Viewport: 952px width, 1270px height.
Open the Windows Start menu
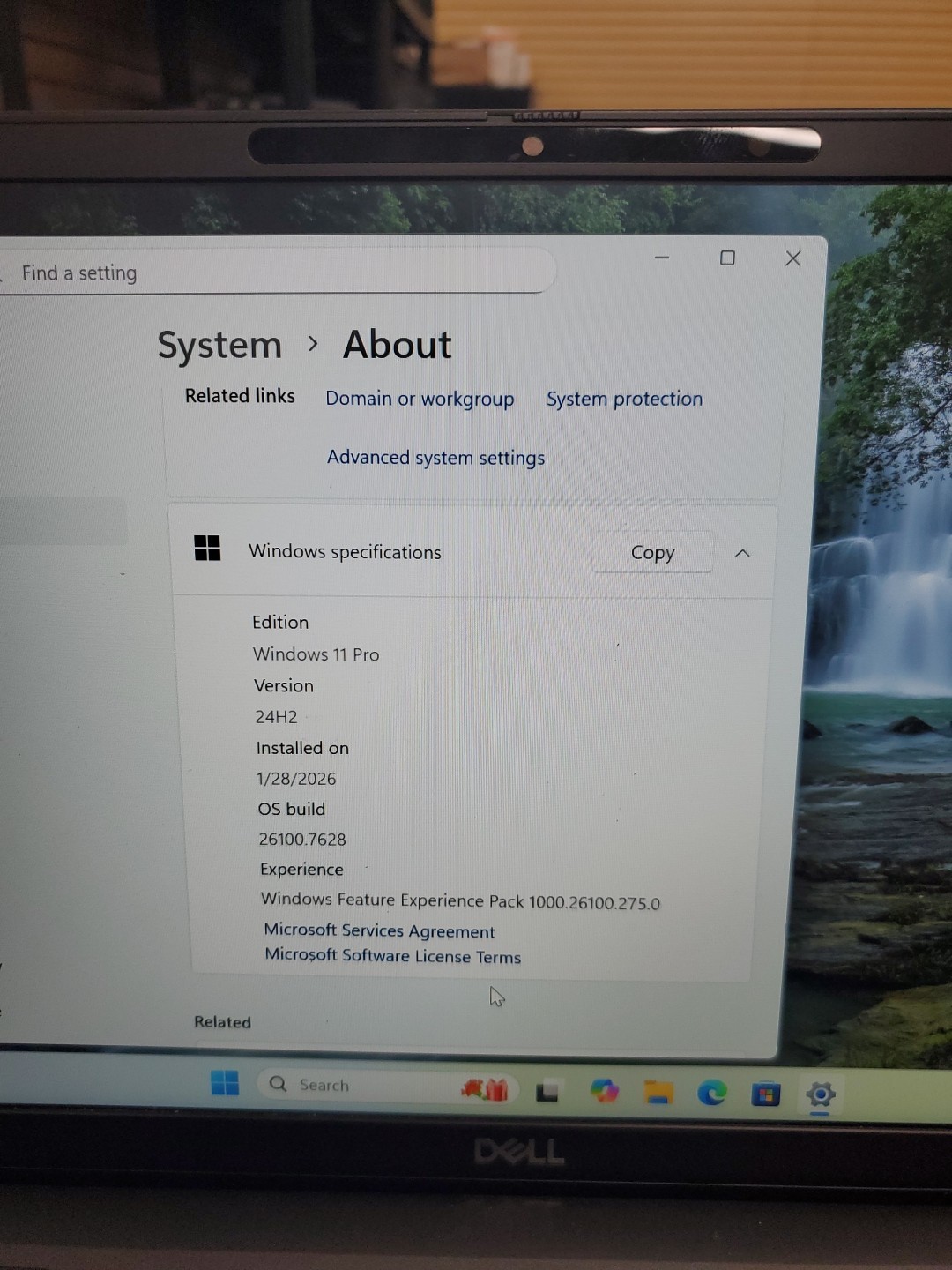point(225,1083)
